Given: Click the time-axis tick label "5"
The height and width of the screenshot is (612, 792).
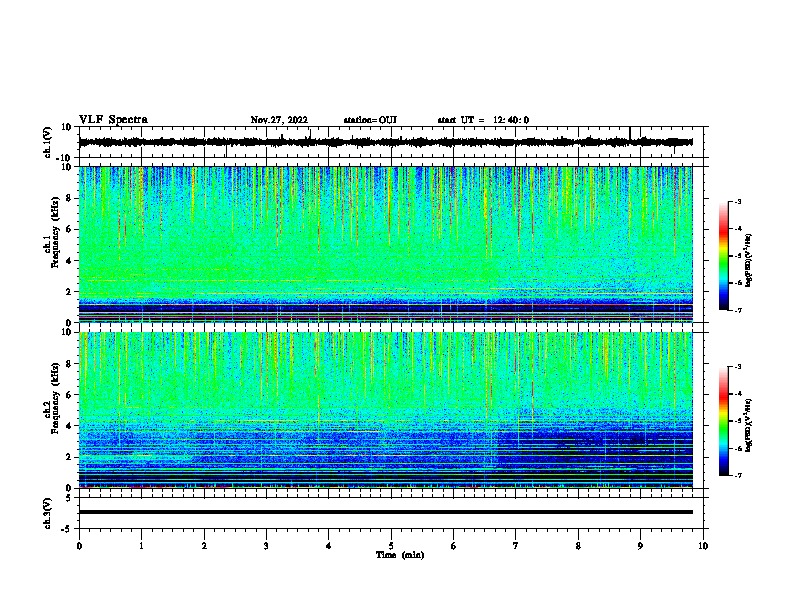Looking at the screenshot, I should (391, 546).
